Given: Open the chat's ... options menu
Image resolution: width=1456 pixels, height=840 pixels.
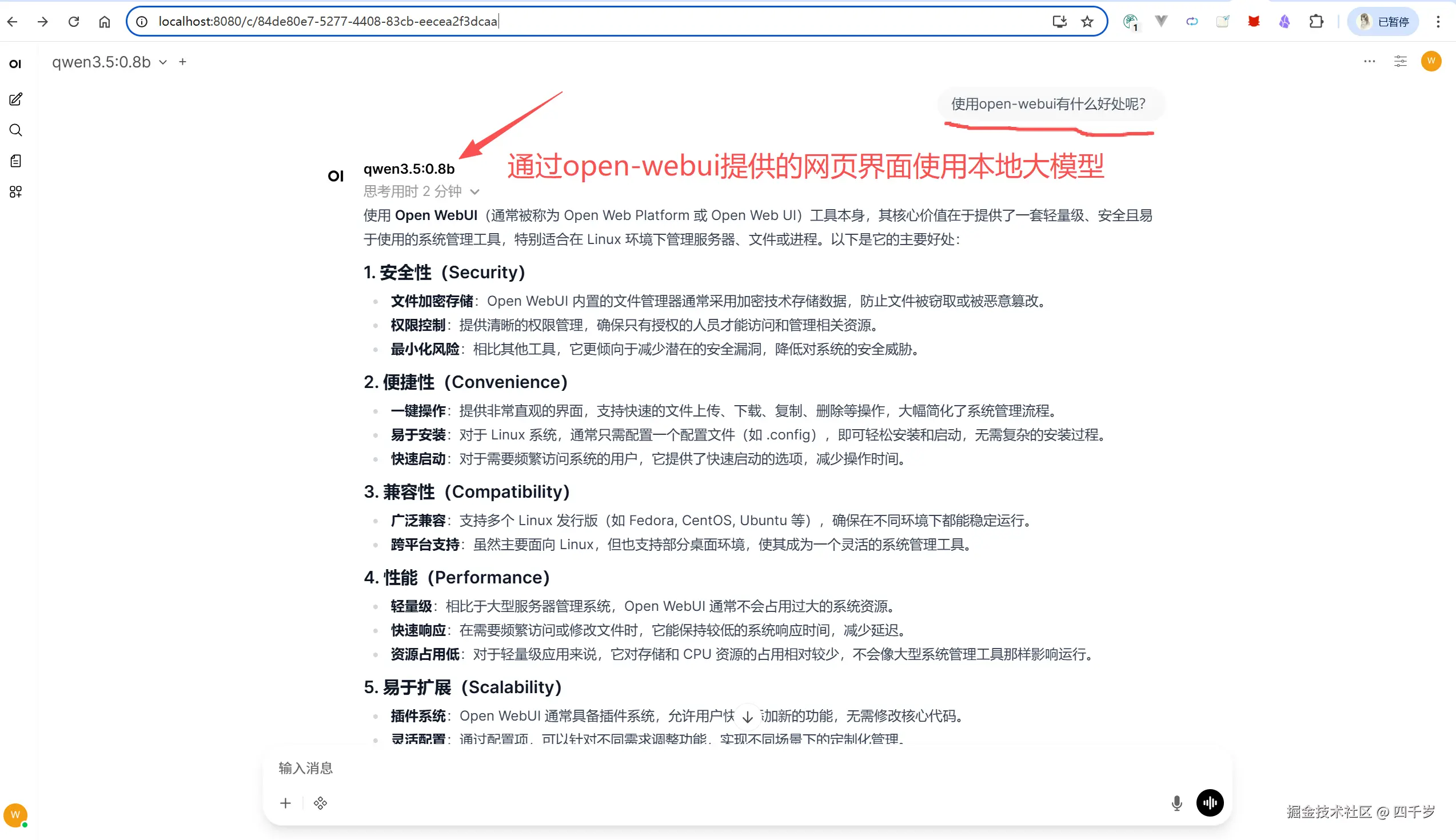Looking at the screenshot, I should click(x=1370, y=61).
